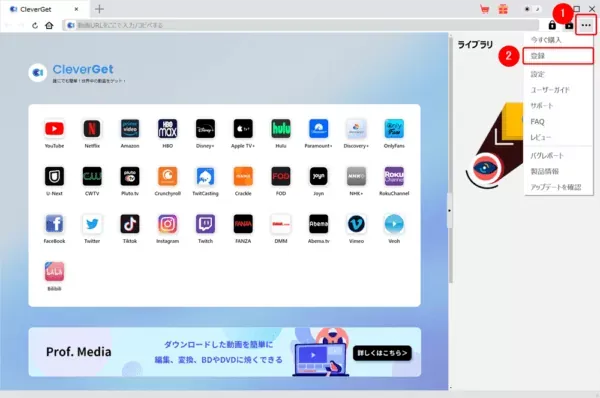Click the Prof. Media banner text
The image size is (600, 398).
point(78,352)
